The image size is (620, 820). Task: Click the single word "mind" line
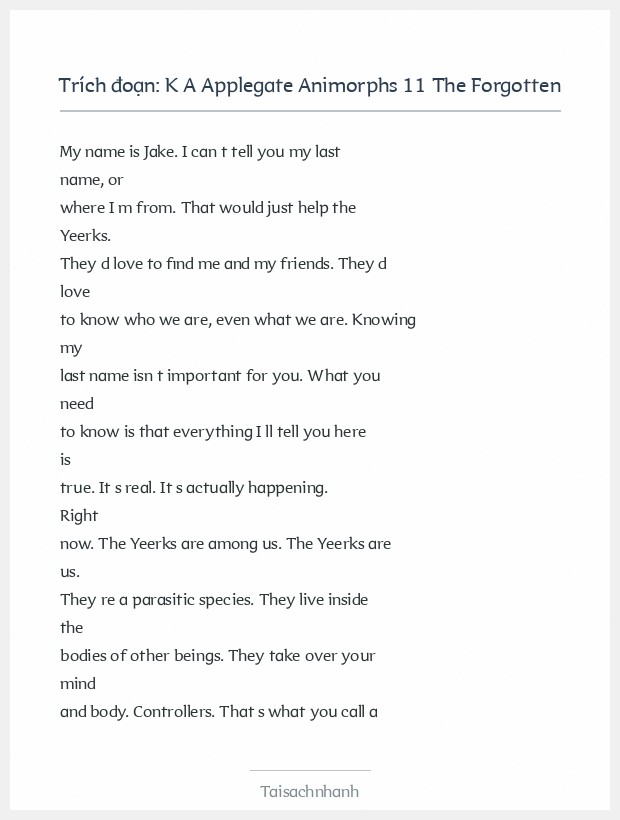pos(78,684)
